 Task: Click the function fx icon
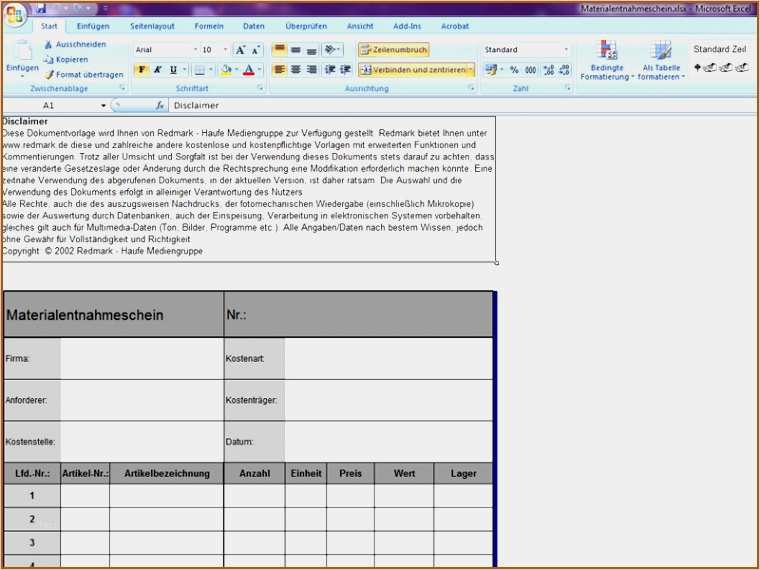coord(160,105)
